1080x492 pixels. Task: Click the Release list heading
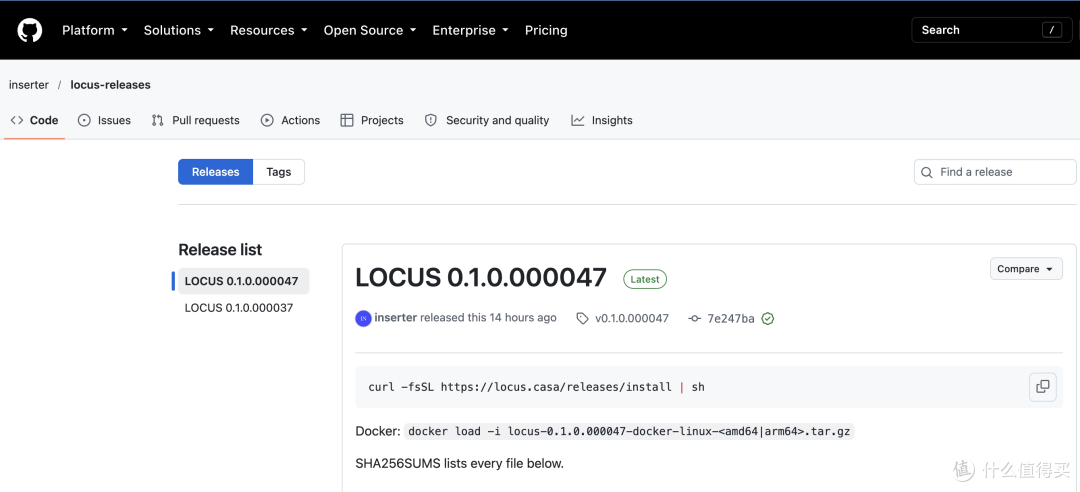(220, 249)
